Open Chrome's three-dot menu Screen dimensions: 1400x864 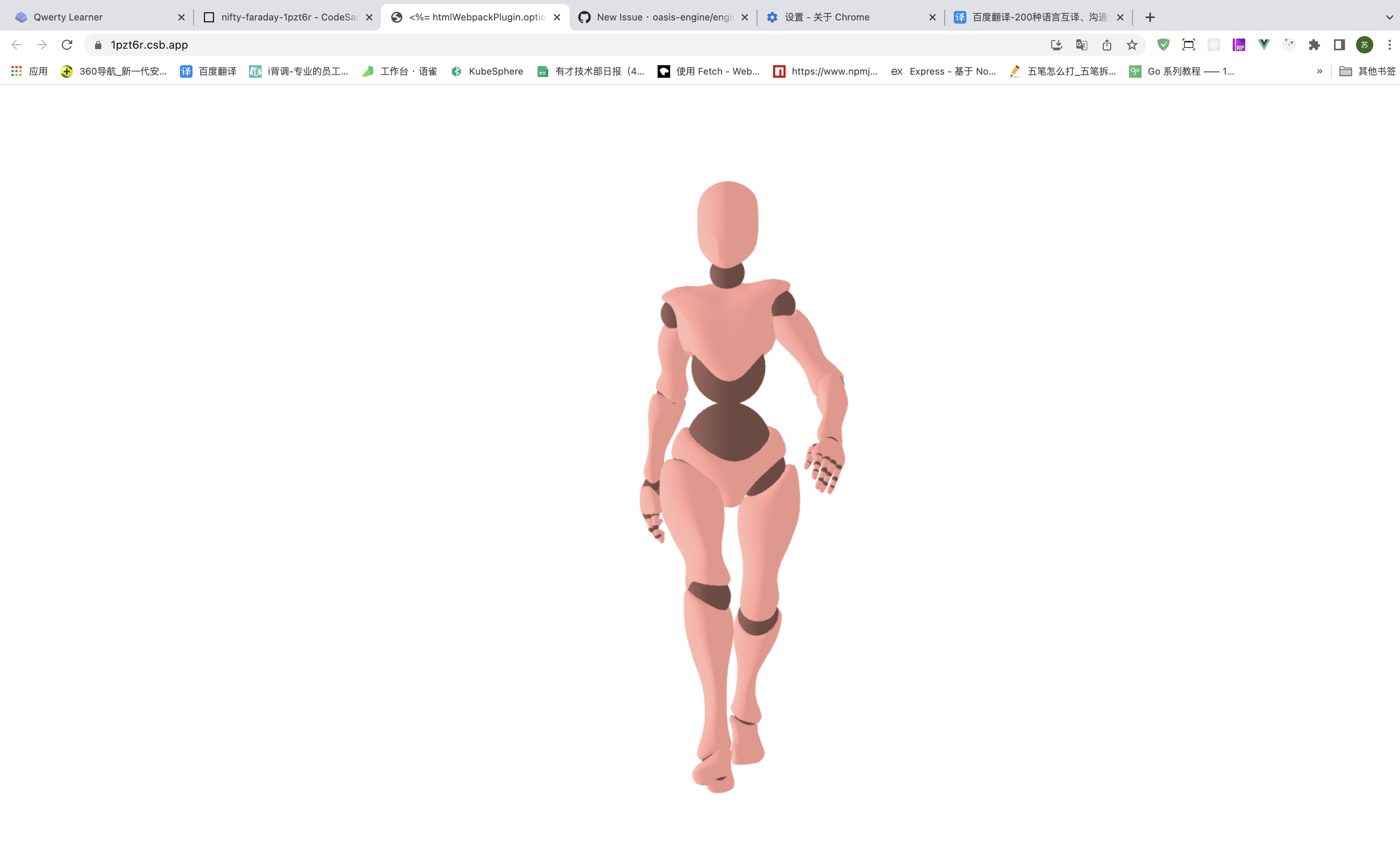tap(1390, 44)
